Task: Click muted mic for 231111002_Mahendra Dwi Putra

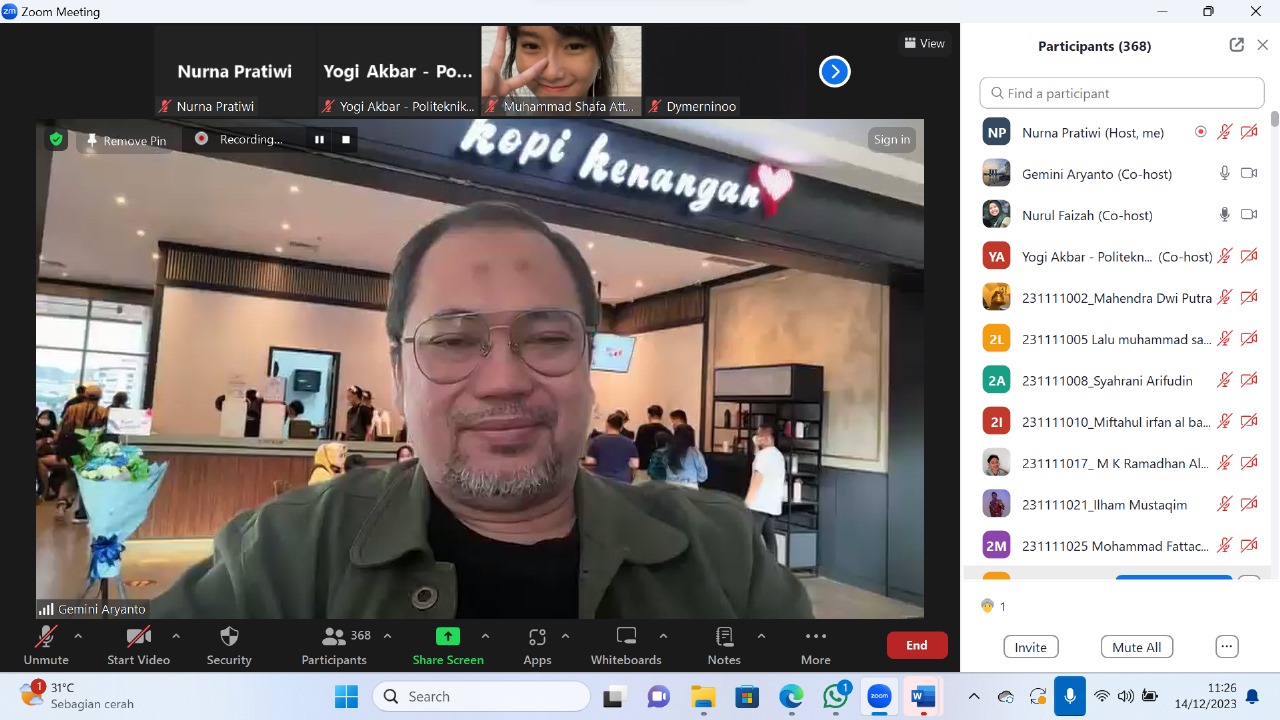Action: tap(1224, 297)
